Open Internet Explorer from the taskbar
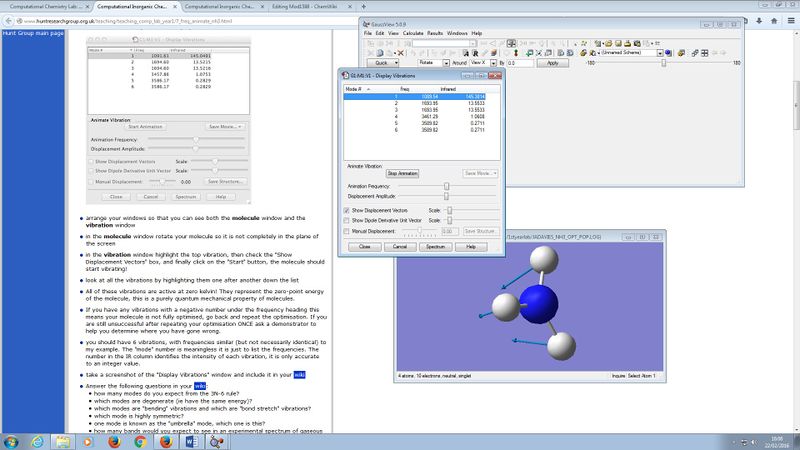 coord(34,441)
